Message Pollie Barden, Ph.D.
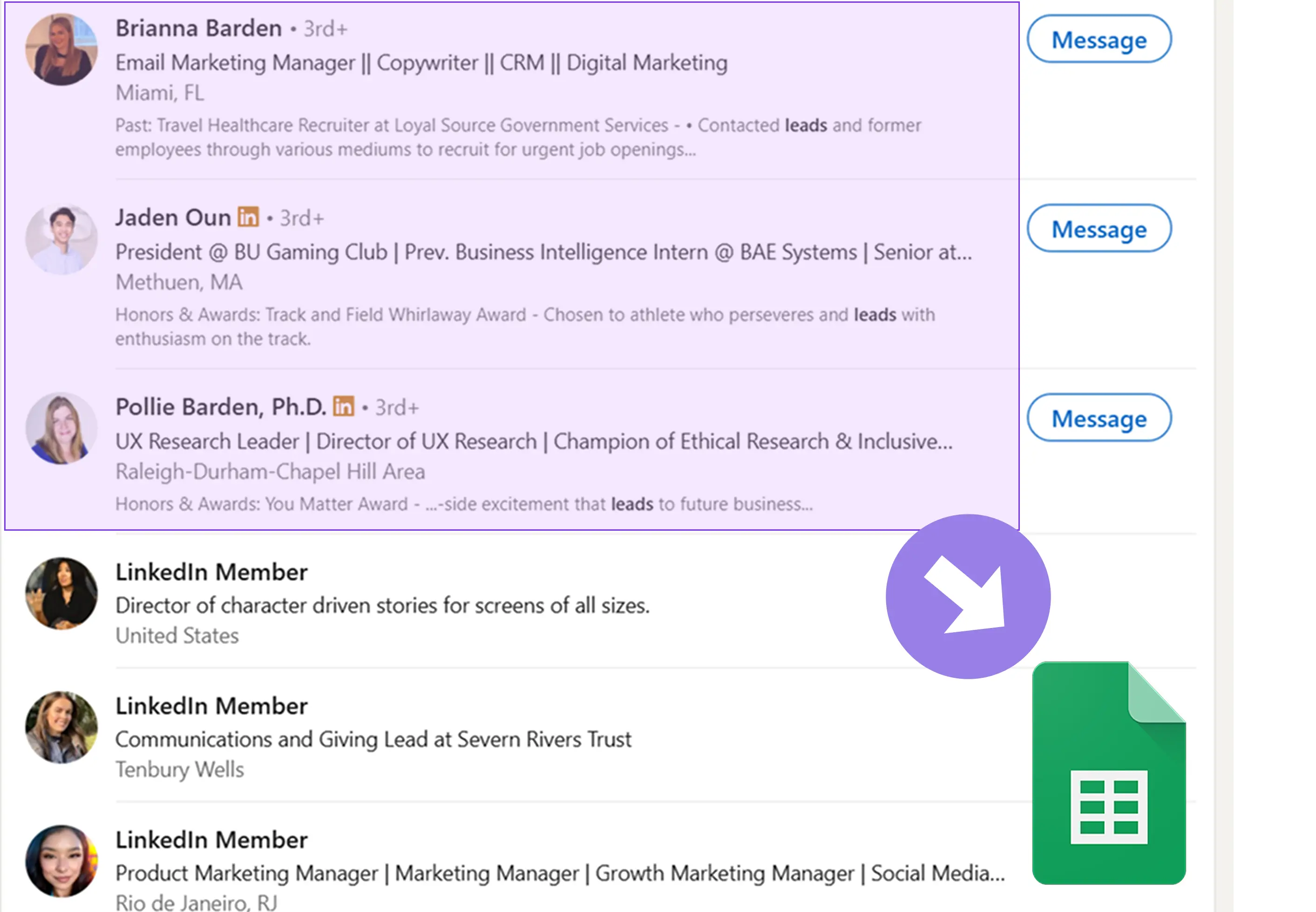Viewport: 1316px width, 912px height. (x=1099, y=417)
